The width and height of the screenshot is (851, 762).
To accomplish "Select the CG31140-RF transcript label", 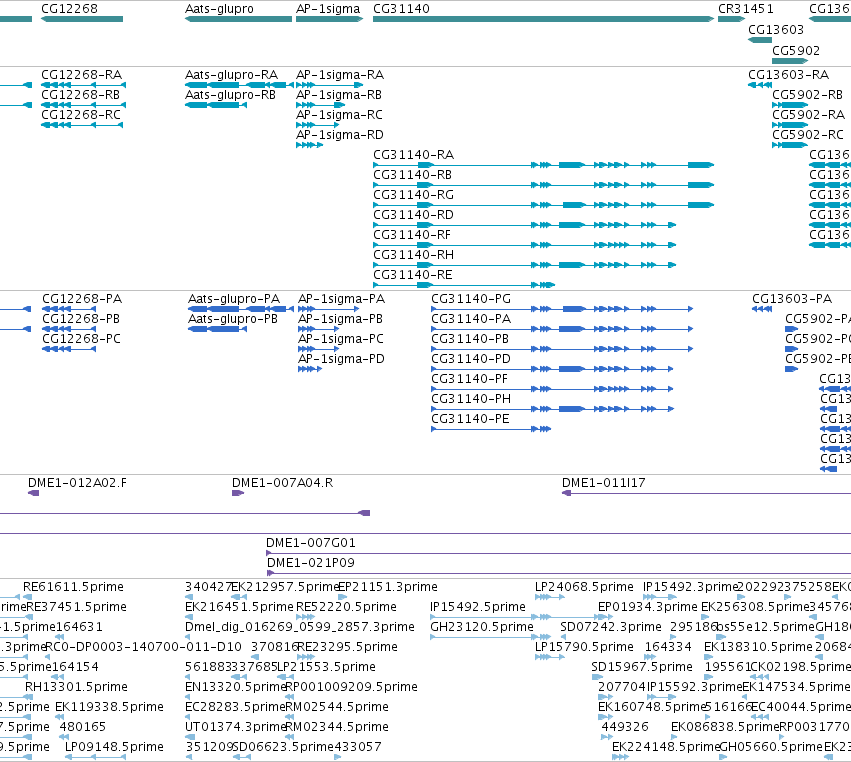I will (412, 235).
